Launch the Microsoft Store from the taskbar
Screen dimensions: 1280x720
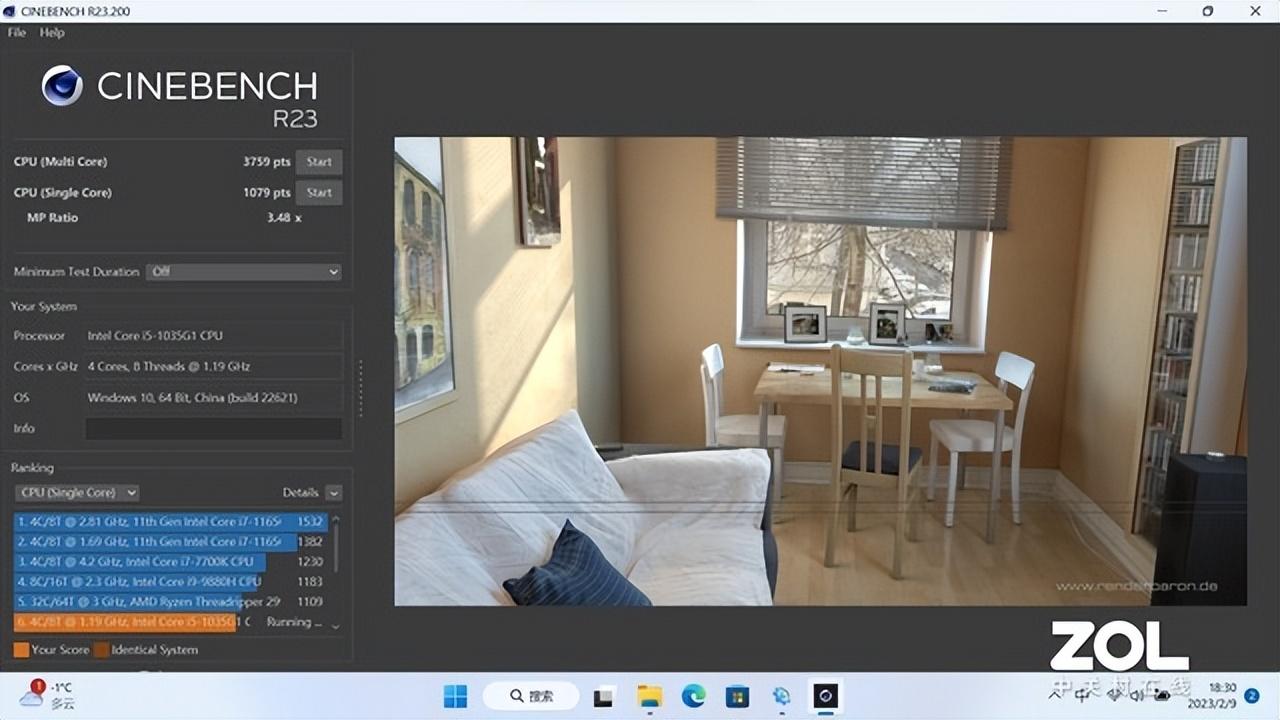[738, 694]
